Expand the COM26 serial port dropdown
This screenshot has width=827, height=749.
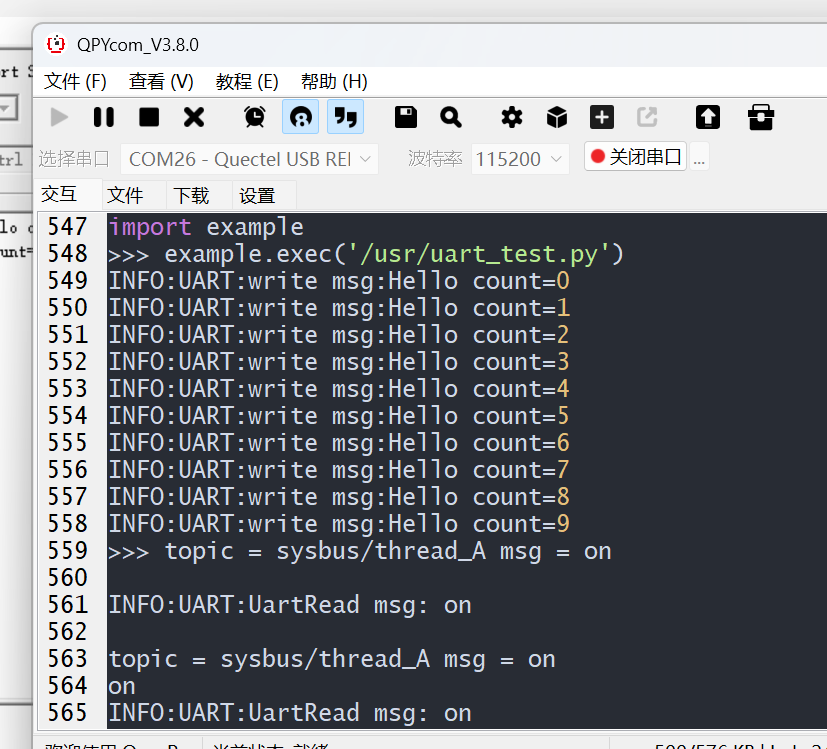point(249,158)
